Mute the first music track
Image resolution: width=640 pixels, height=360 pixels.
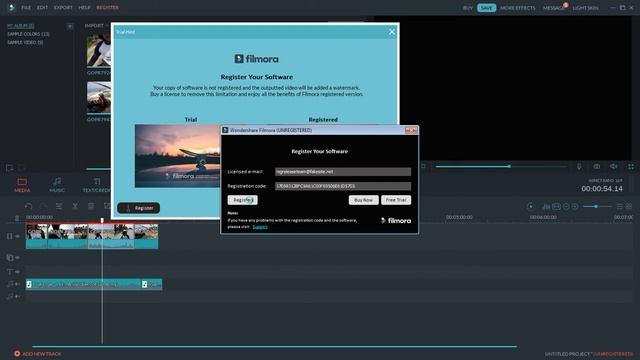coord(18,284)
